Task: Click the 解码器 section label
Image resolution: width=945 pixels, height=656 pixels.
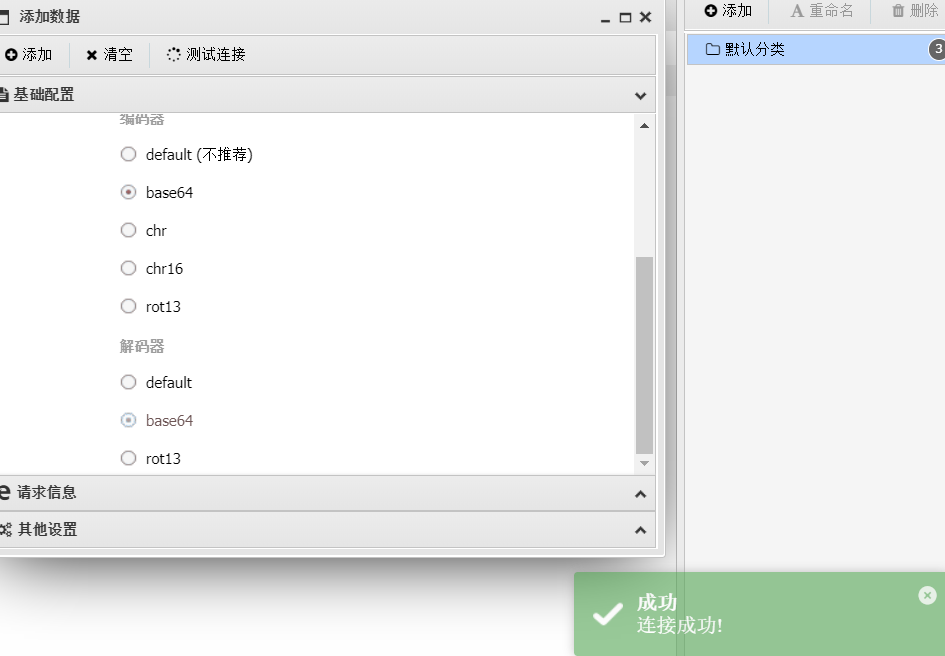Action: 142,346
